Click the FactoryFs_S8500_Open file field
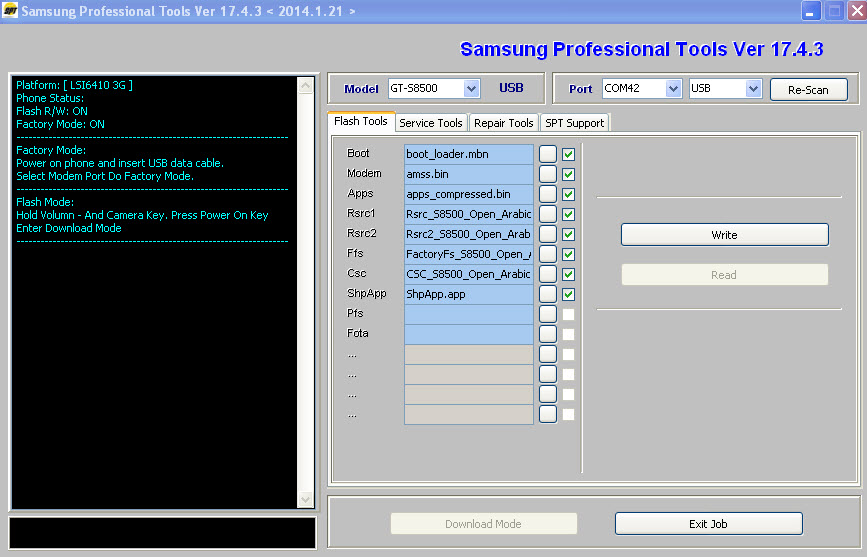 (x=469, y=254)
